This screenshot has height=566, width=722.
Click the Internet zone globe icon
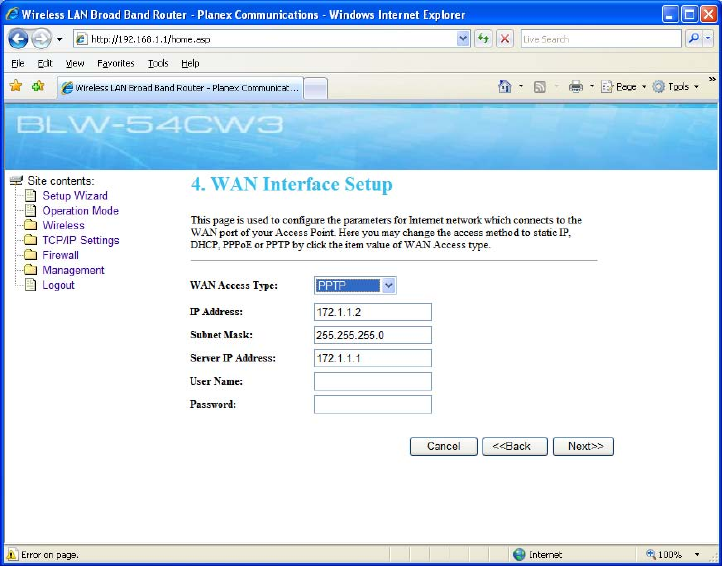[x=519, y=554]
